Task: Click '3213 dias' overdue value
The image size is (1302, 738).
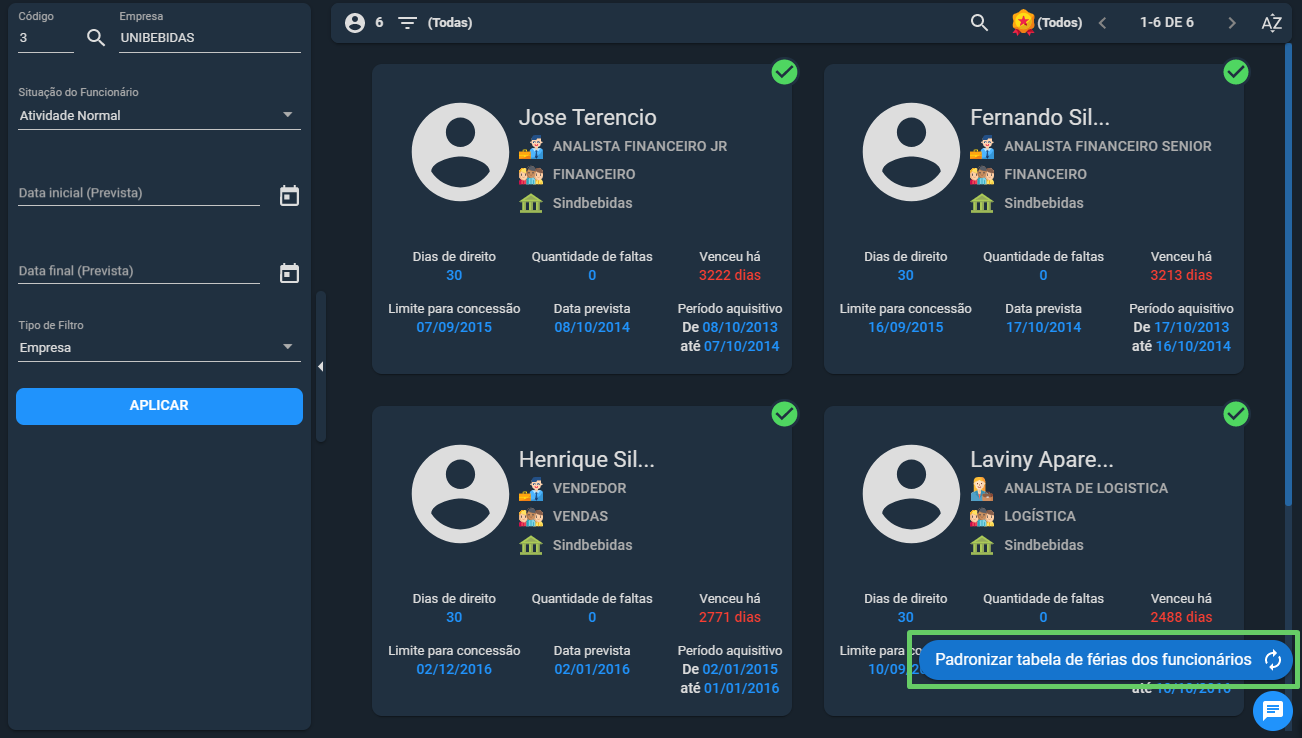Action: 1181,275
